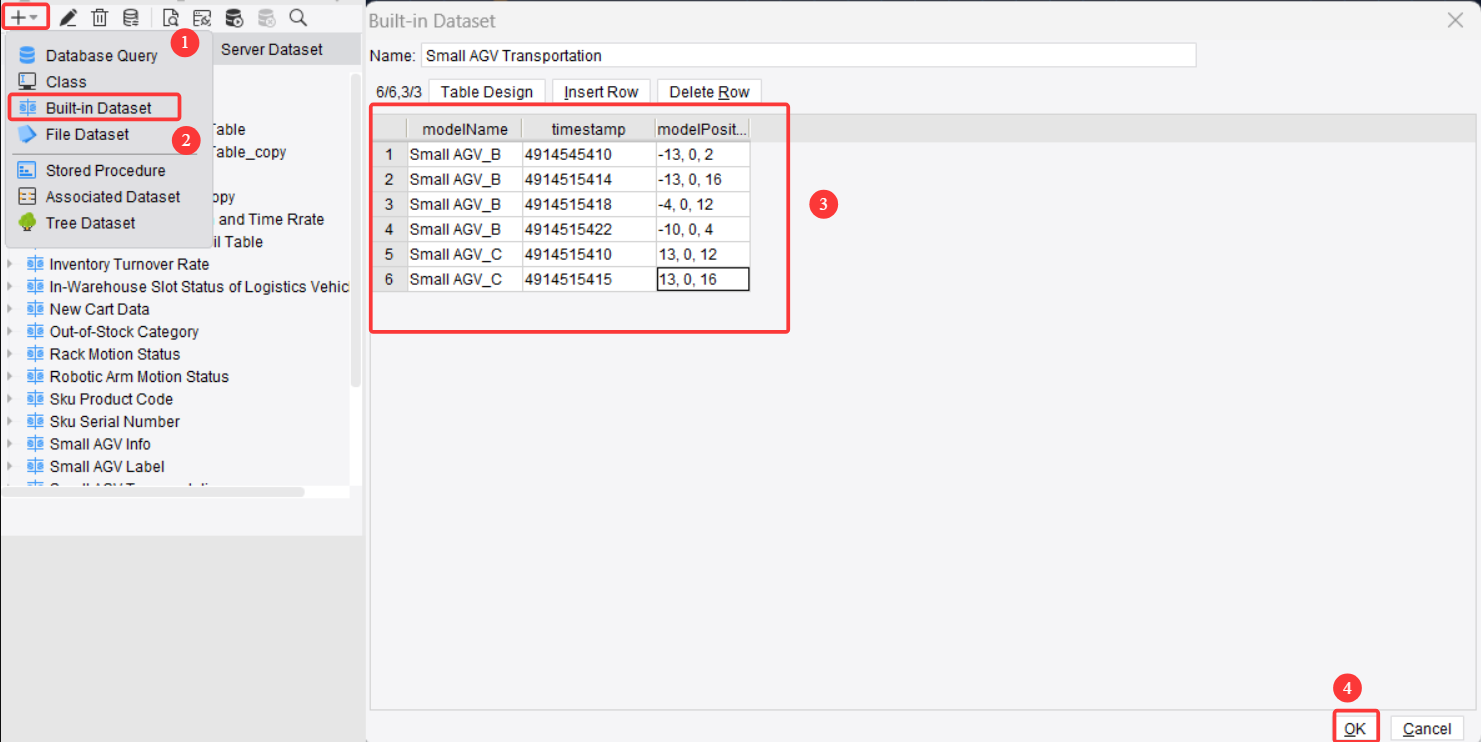This screenshot has width=1481, height=742.
Task: Click the Insert Row button
Action: click(x=601, y=92)
